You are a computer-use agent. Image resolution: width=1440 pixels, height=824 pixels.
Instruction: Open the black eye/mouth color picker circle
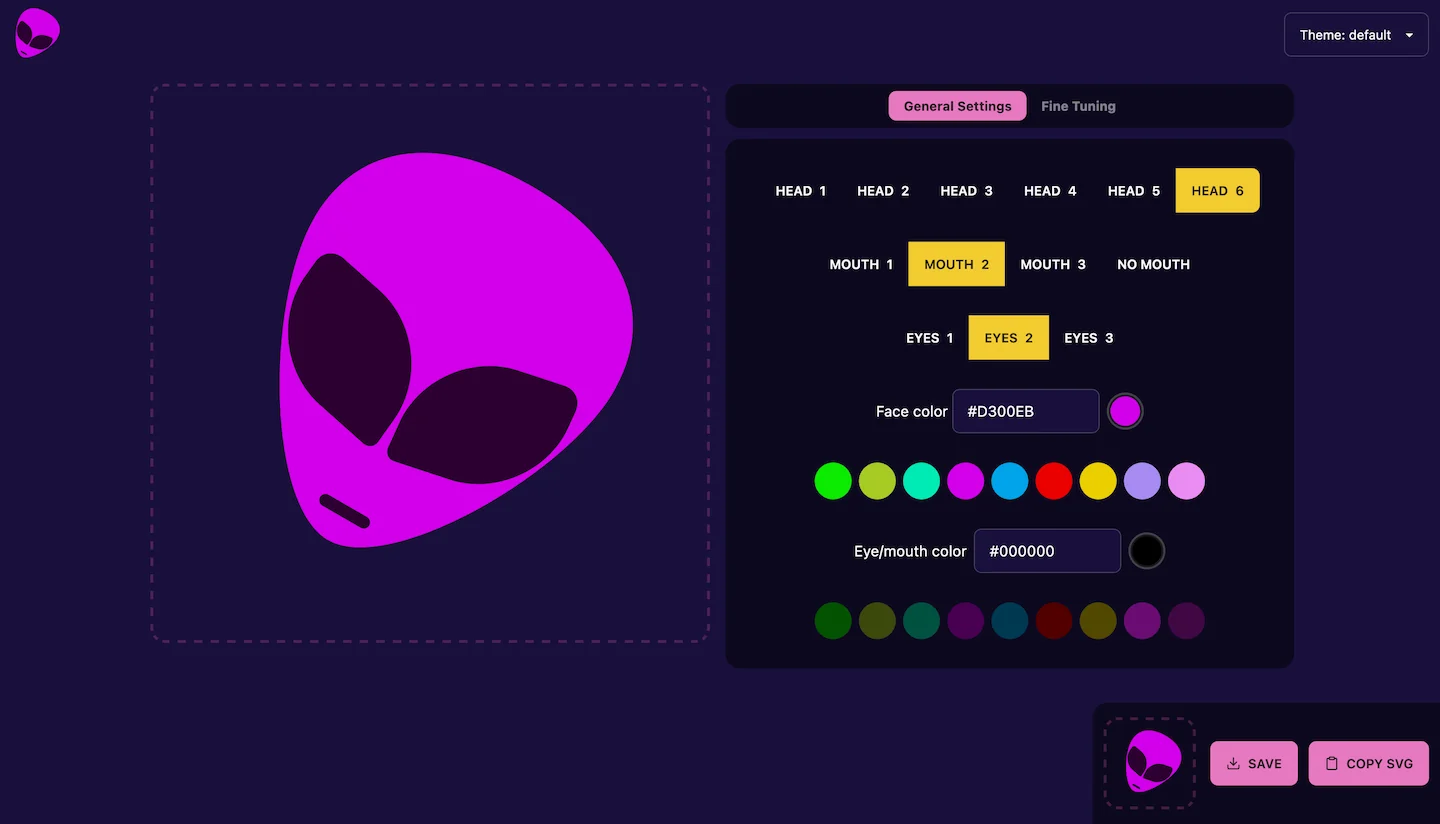1147,551
